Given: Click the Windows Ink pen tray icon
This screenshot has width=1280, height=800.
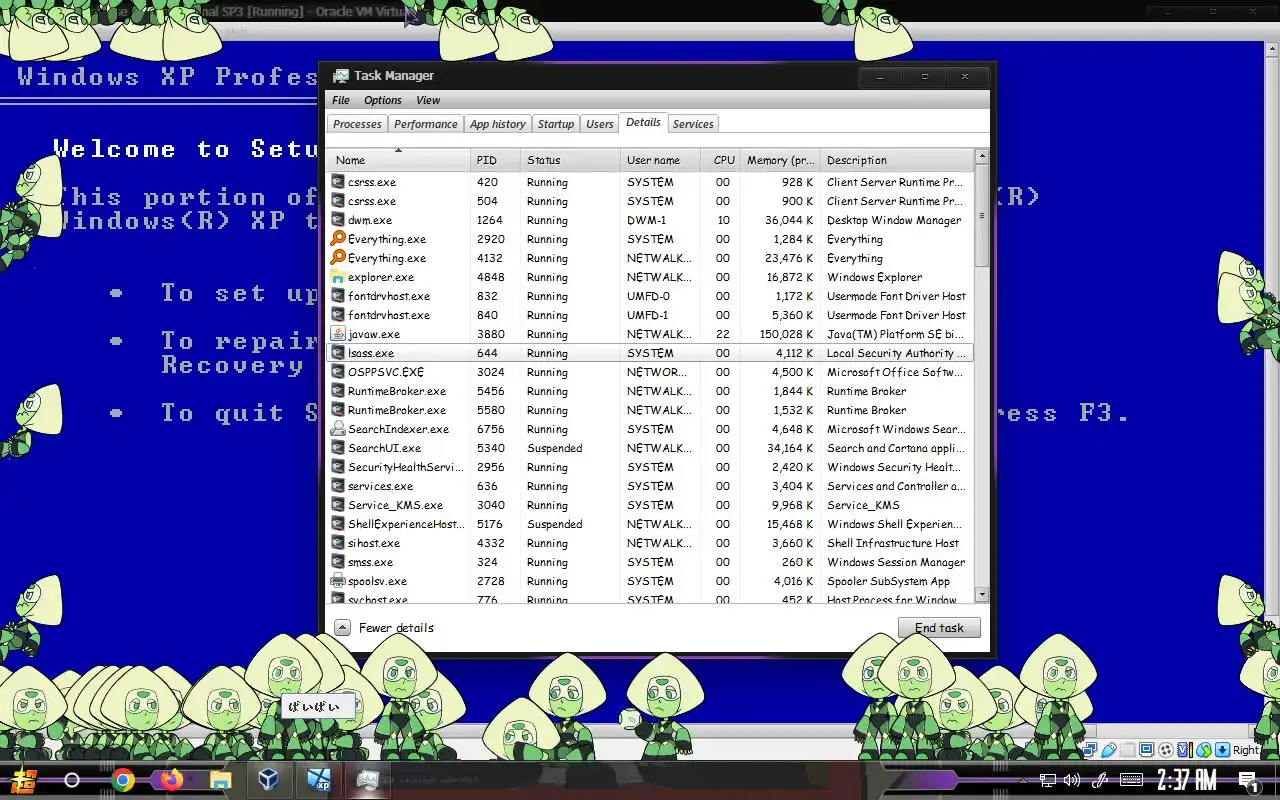Looking at the screenshot, I should coord(1100,780).
